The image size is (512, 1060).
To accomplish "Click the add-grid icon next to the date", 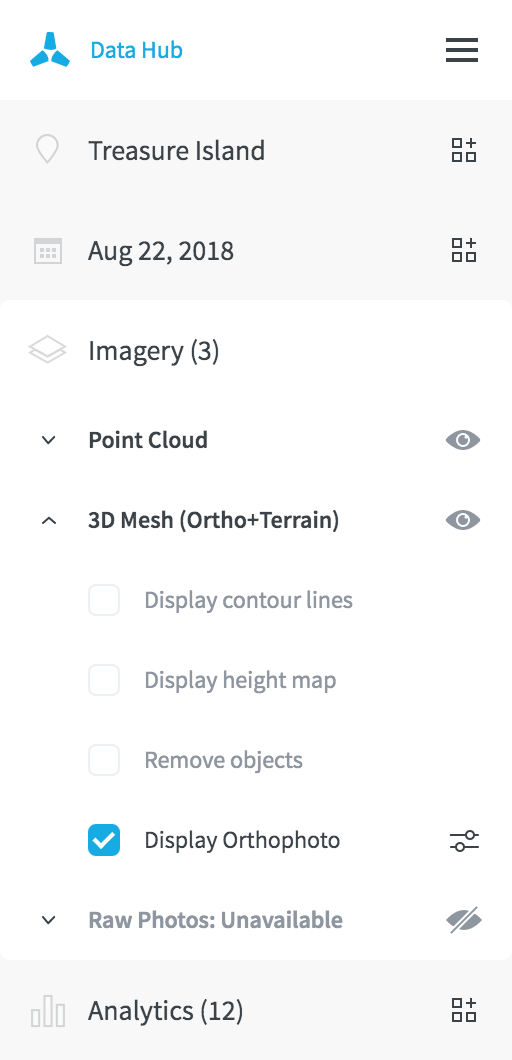I will pos(464,250).
